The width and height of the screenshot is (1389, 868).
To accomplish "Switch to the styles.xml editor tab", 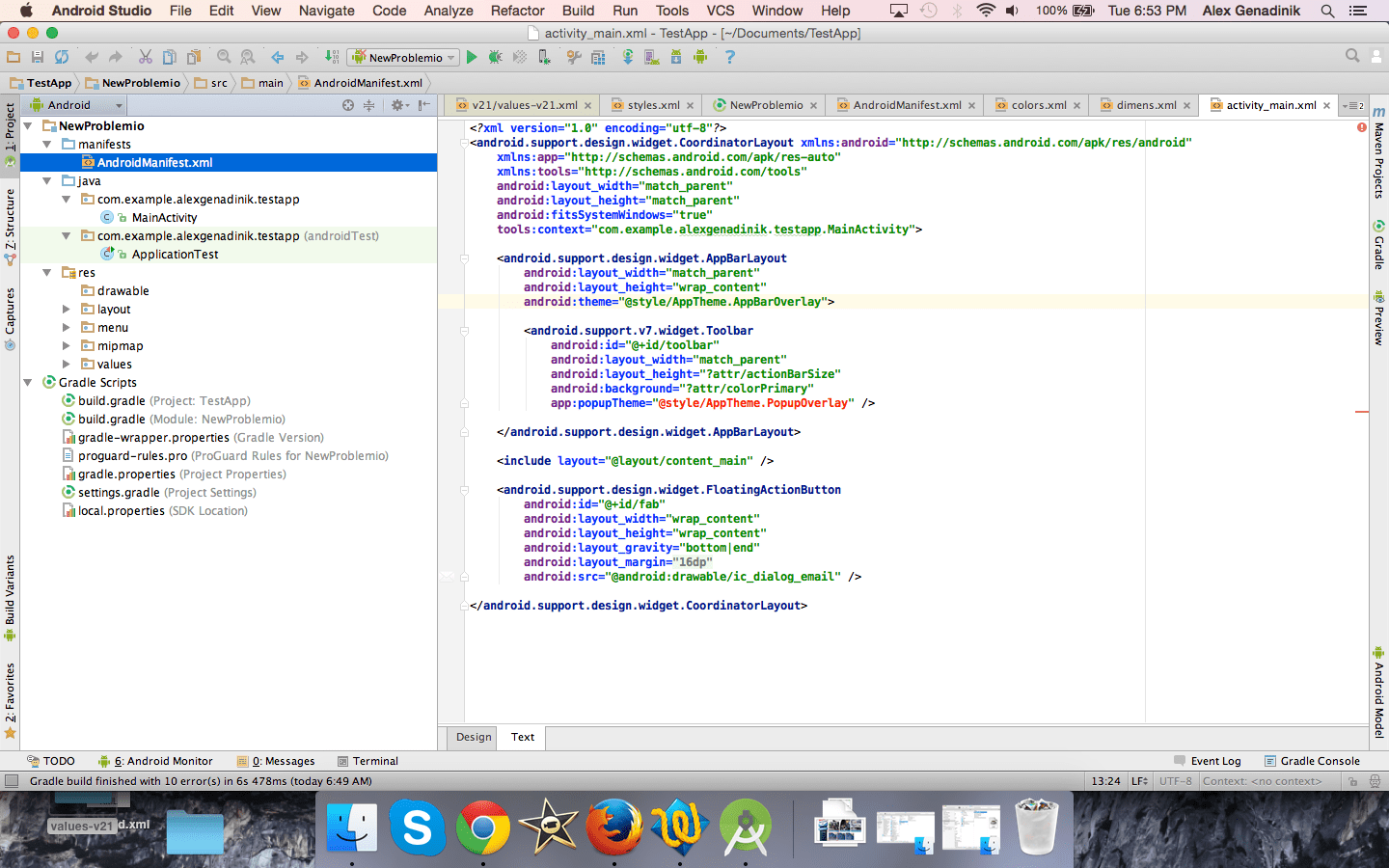I will pos(653,105).
